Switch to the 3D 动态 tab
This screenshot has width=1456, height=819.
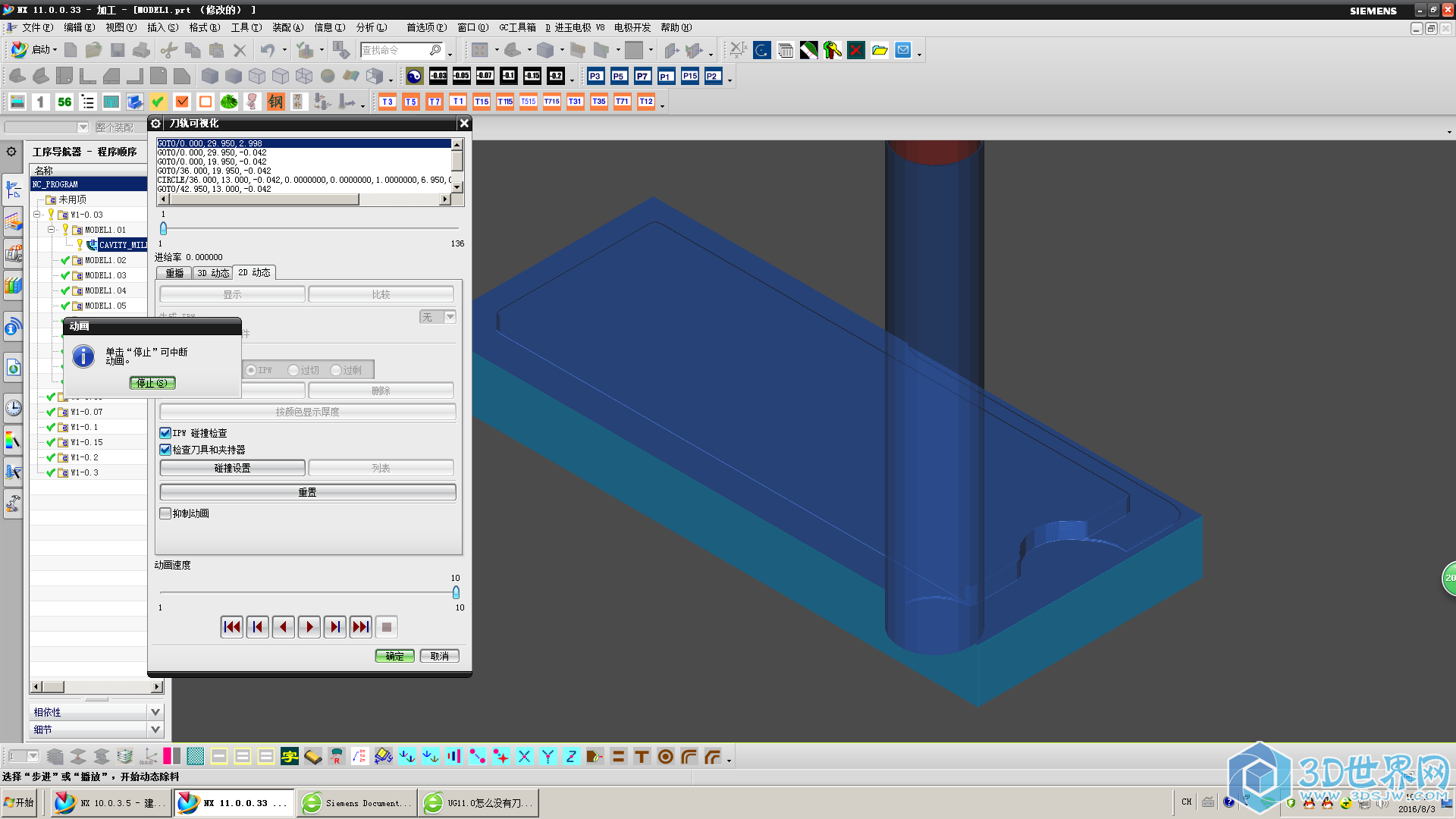click(213, 273)
